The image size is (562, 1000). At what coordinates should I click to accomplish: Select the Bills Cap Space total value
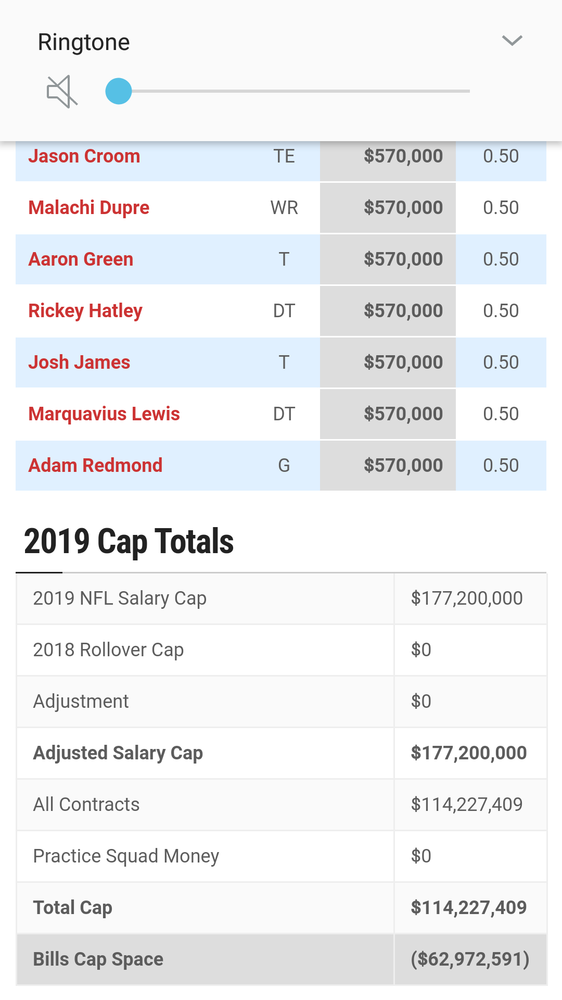470,959
